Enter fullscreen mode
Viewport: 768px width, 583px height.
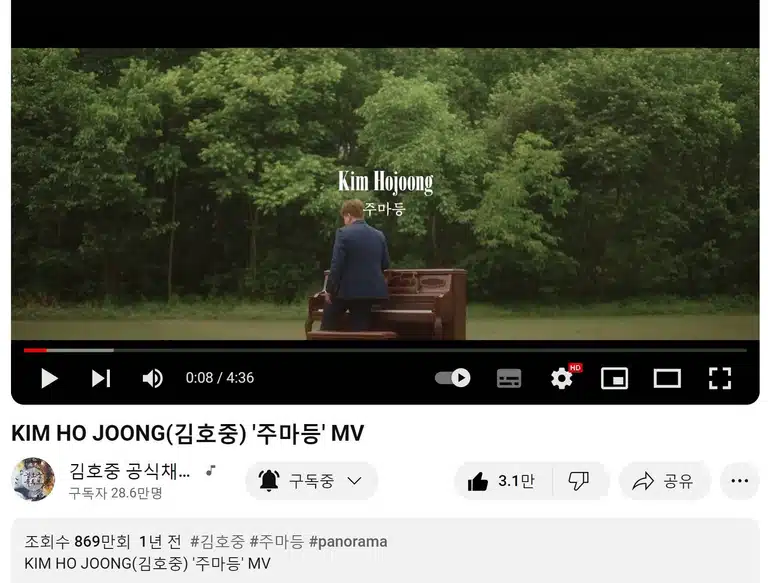[720, 378]
